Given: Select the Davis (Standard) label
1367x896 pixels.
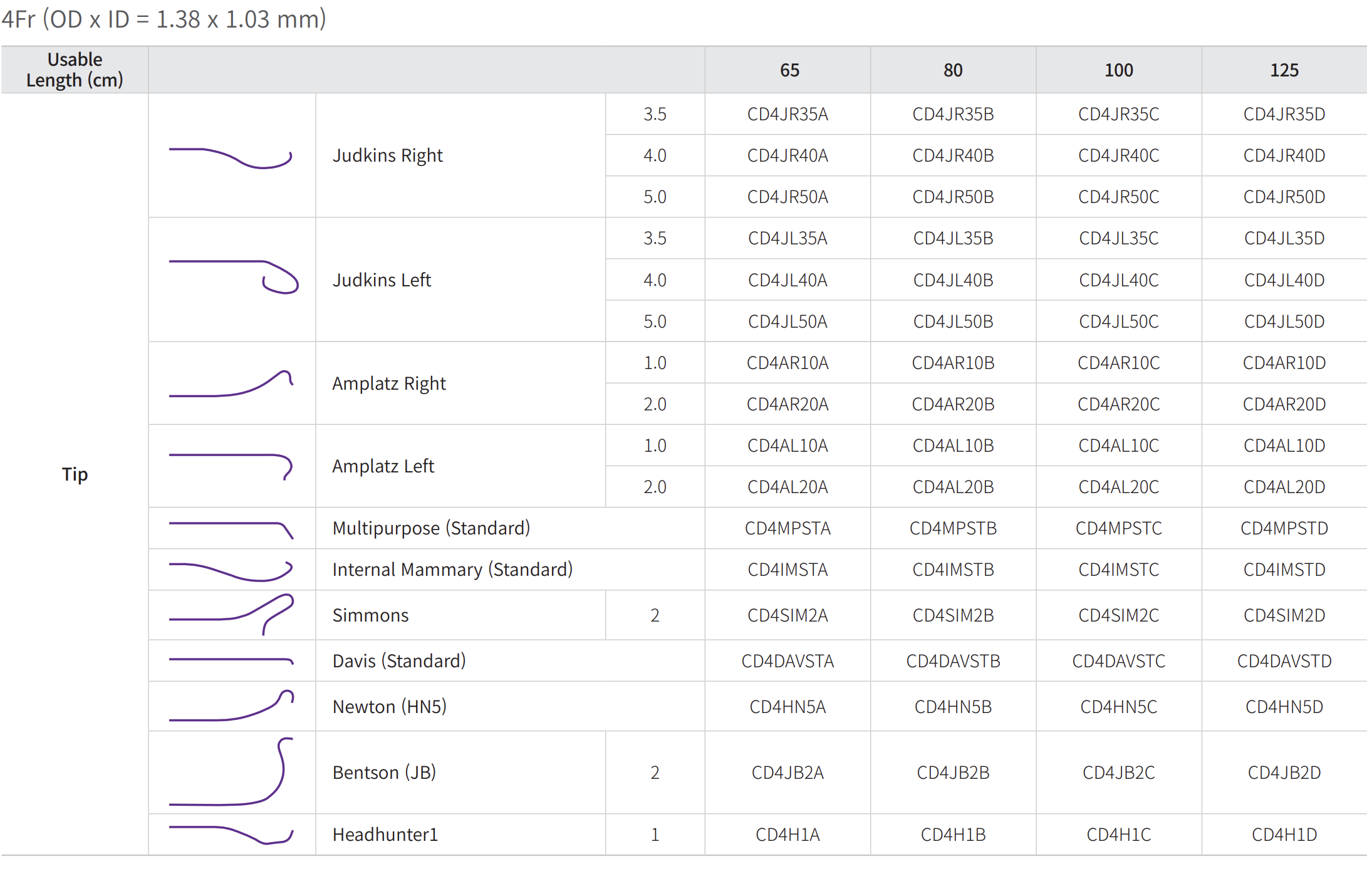Looking at the screenshot, I should pos(399,661).
